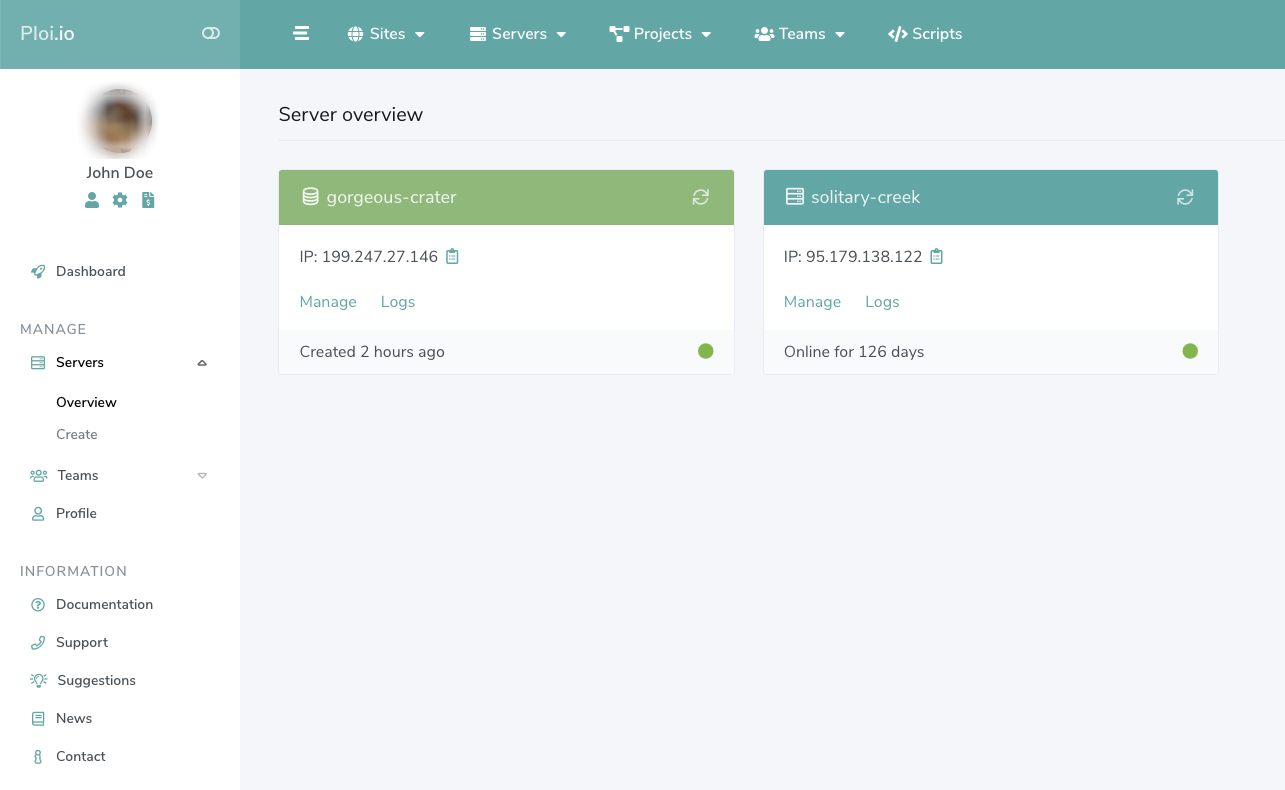Click 'Online for 126 days' text
Screen dimensions: 1285x790
(854, 352)
